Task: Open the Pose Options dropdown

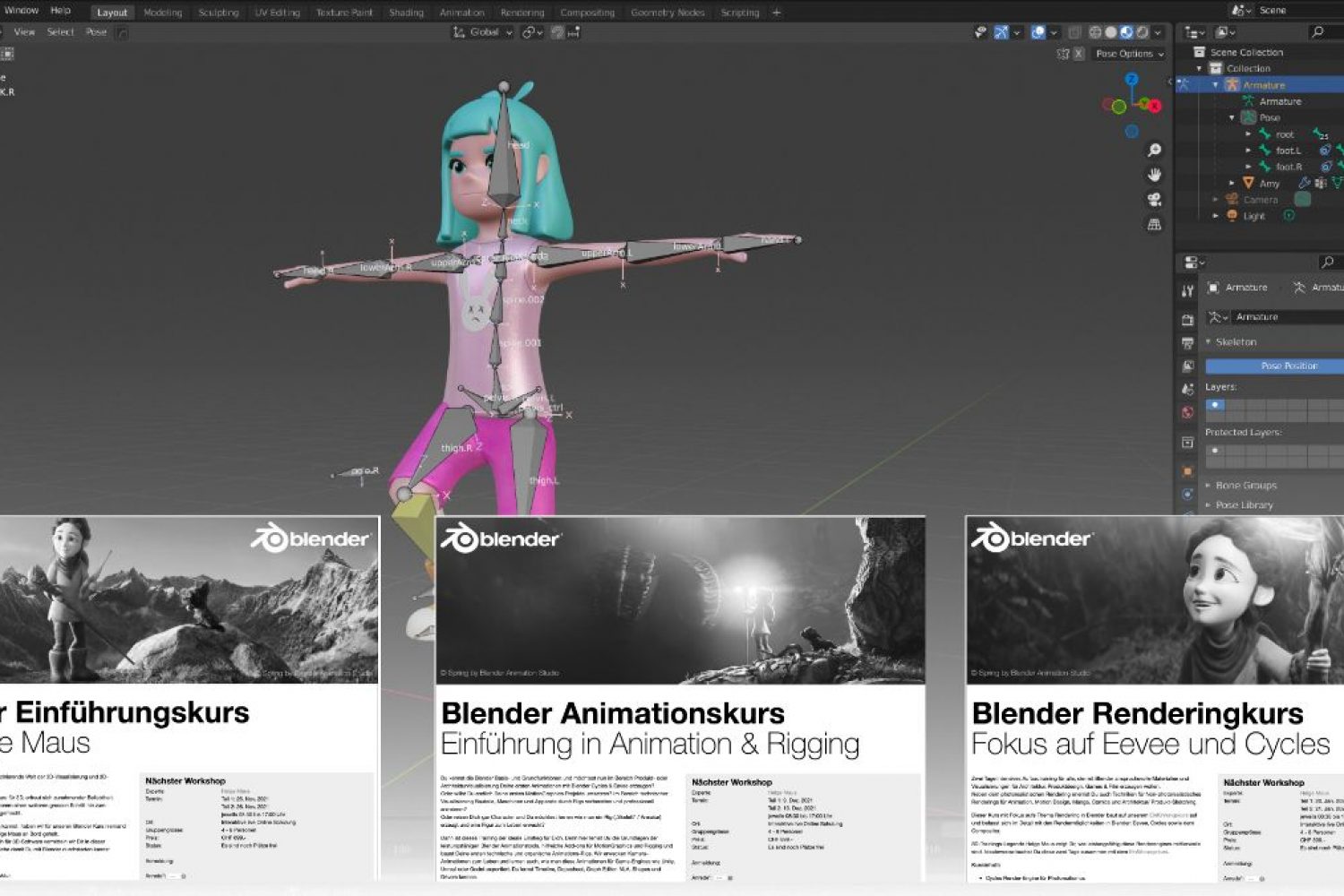Action: [x=1129, y=54]
